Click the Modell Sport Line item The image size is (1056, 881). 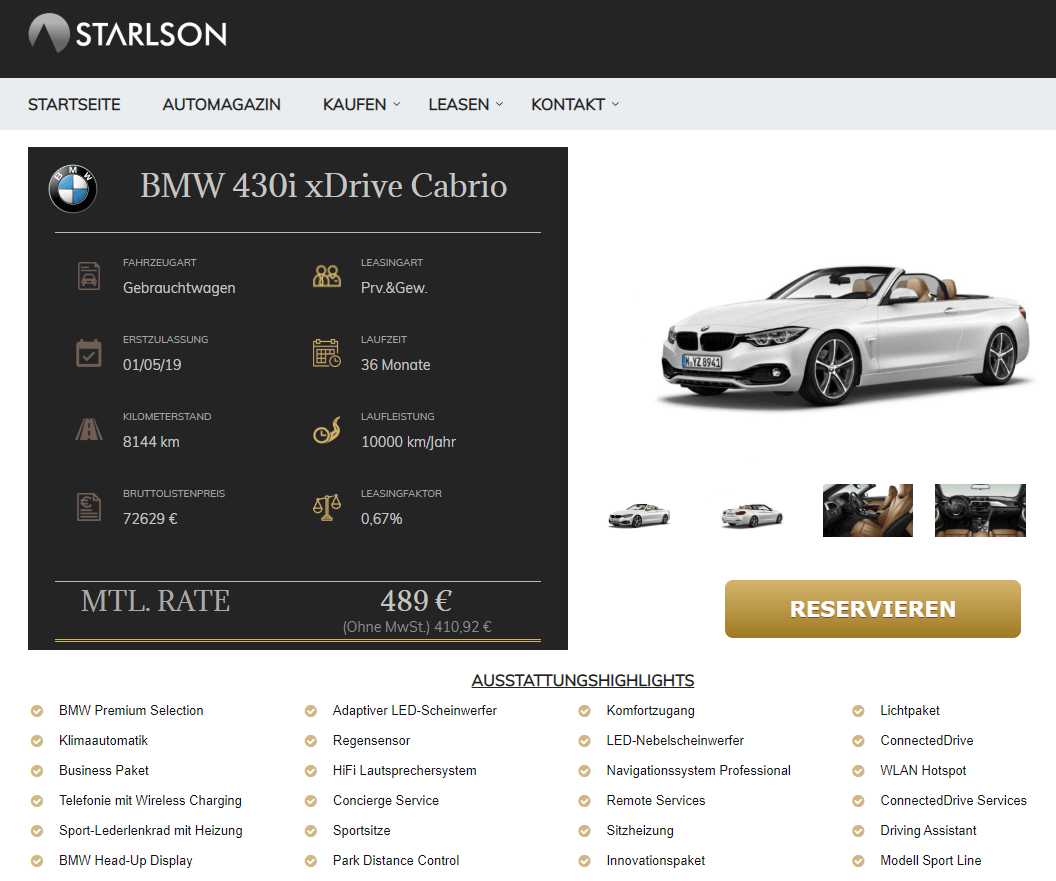click(x=931, y=860)
